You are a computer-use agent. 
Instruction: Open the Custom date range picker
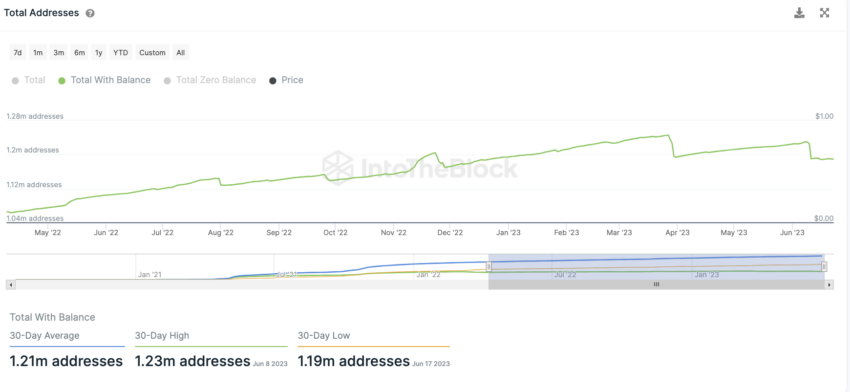point(152,53)
